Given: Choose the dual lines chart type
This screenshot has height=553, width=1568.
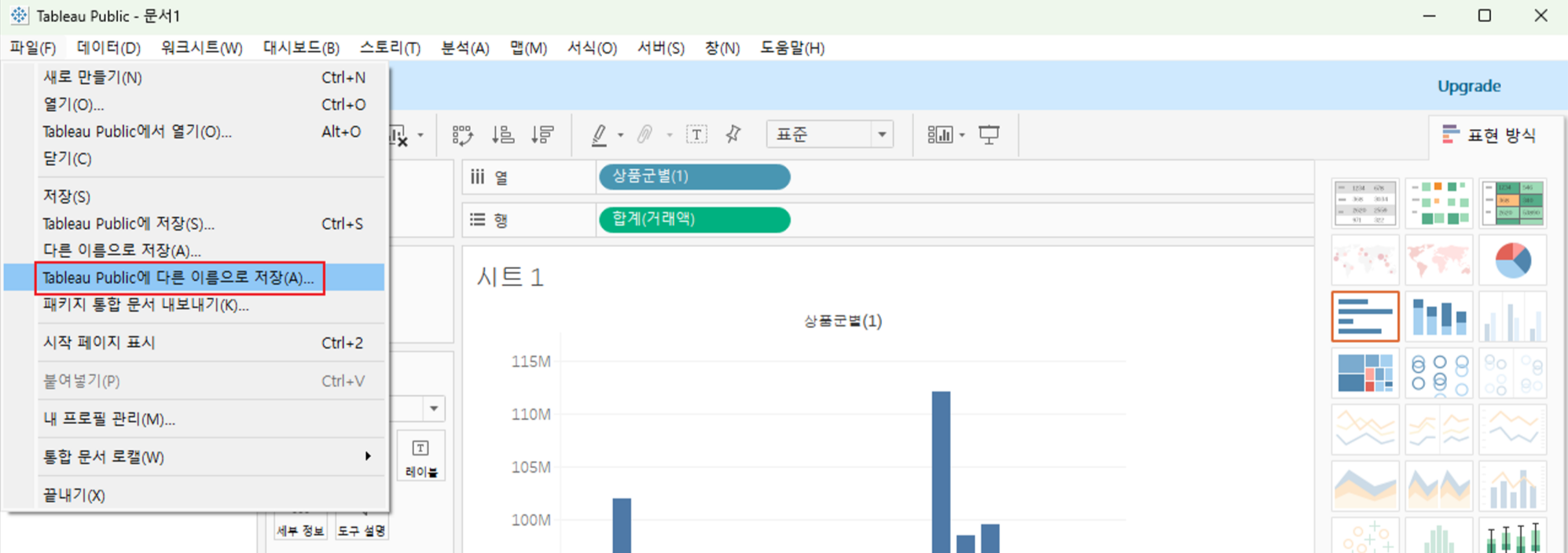Looking at the screenshot, I should click(1513, 429).
